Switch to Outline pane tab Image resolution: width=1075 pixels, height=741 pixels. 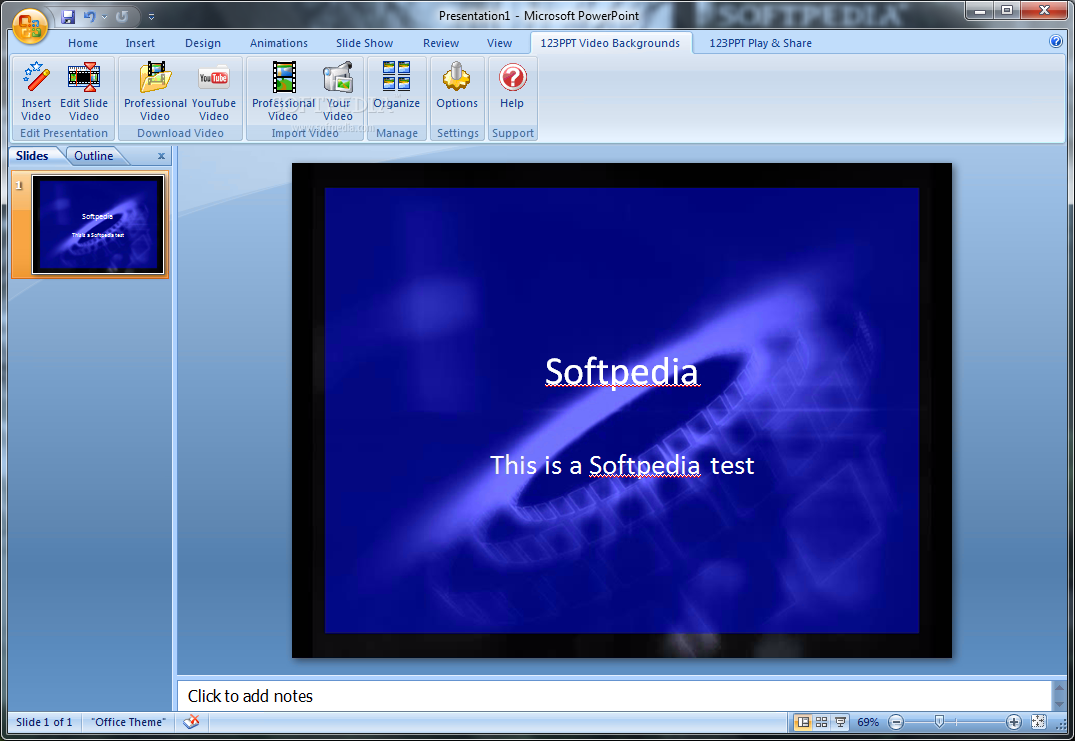pos(94,156)
